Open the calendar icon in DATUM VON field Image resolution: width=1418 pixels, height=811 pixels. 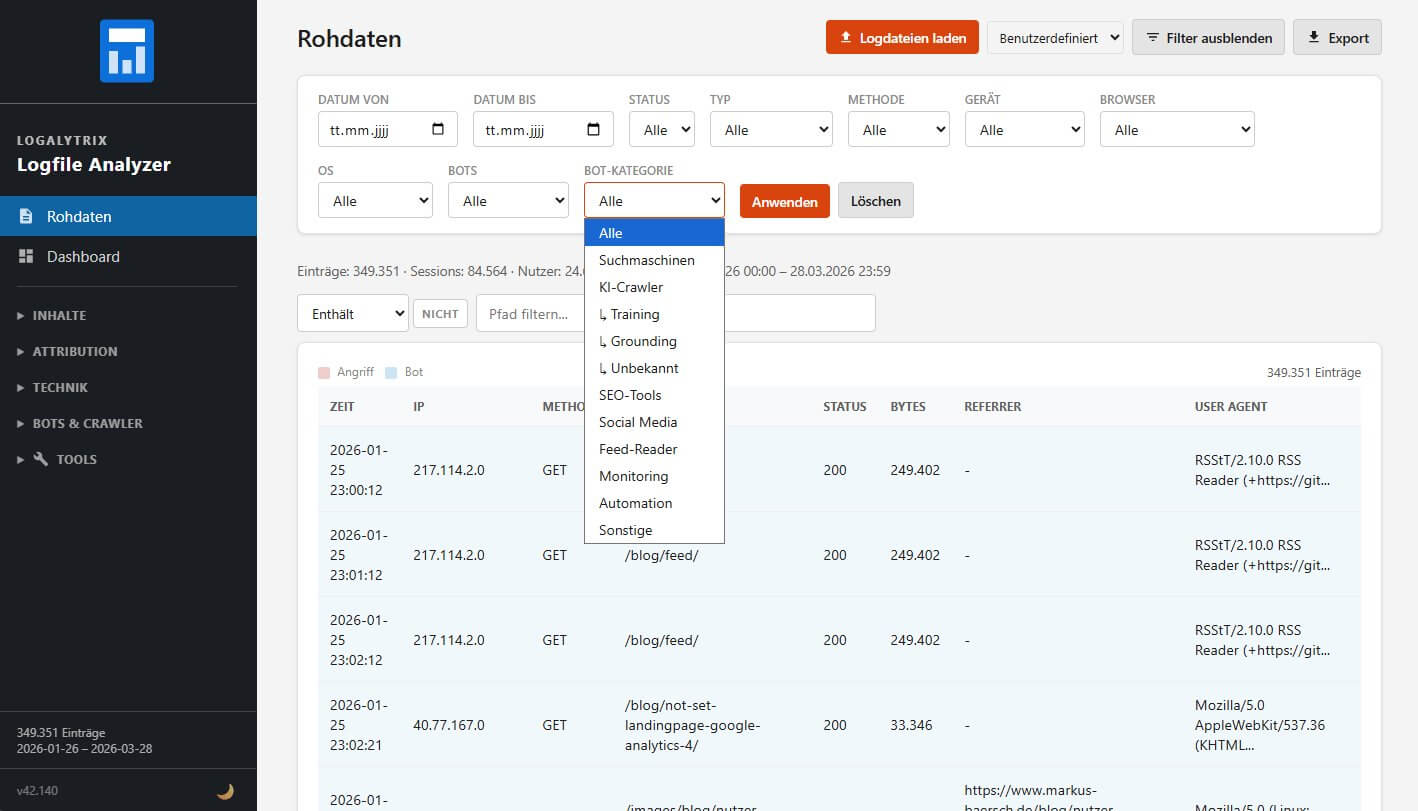(x=438, y=128)
